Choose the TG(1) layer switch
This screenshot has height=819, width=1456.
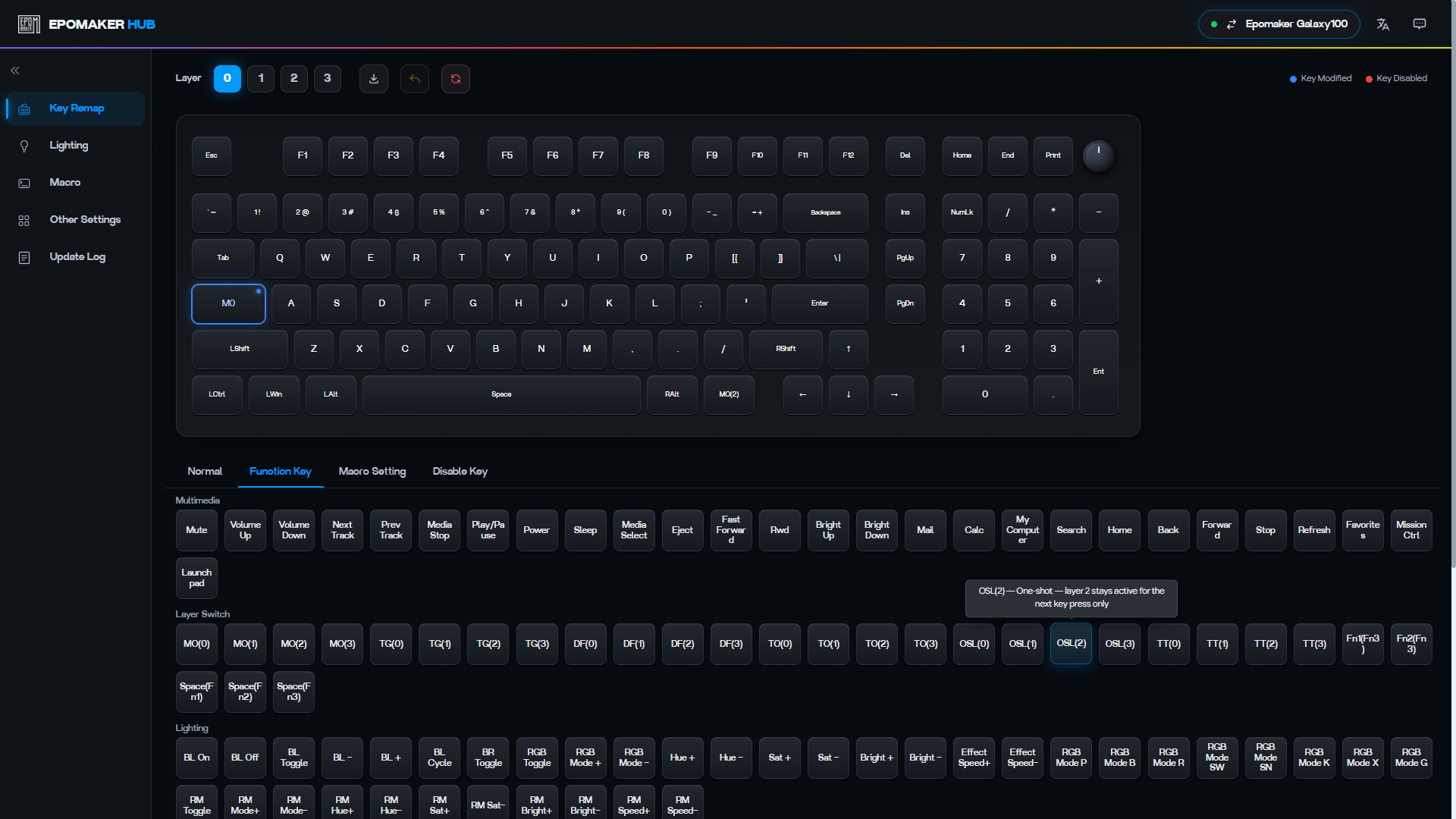coord(440,645)
